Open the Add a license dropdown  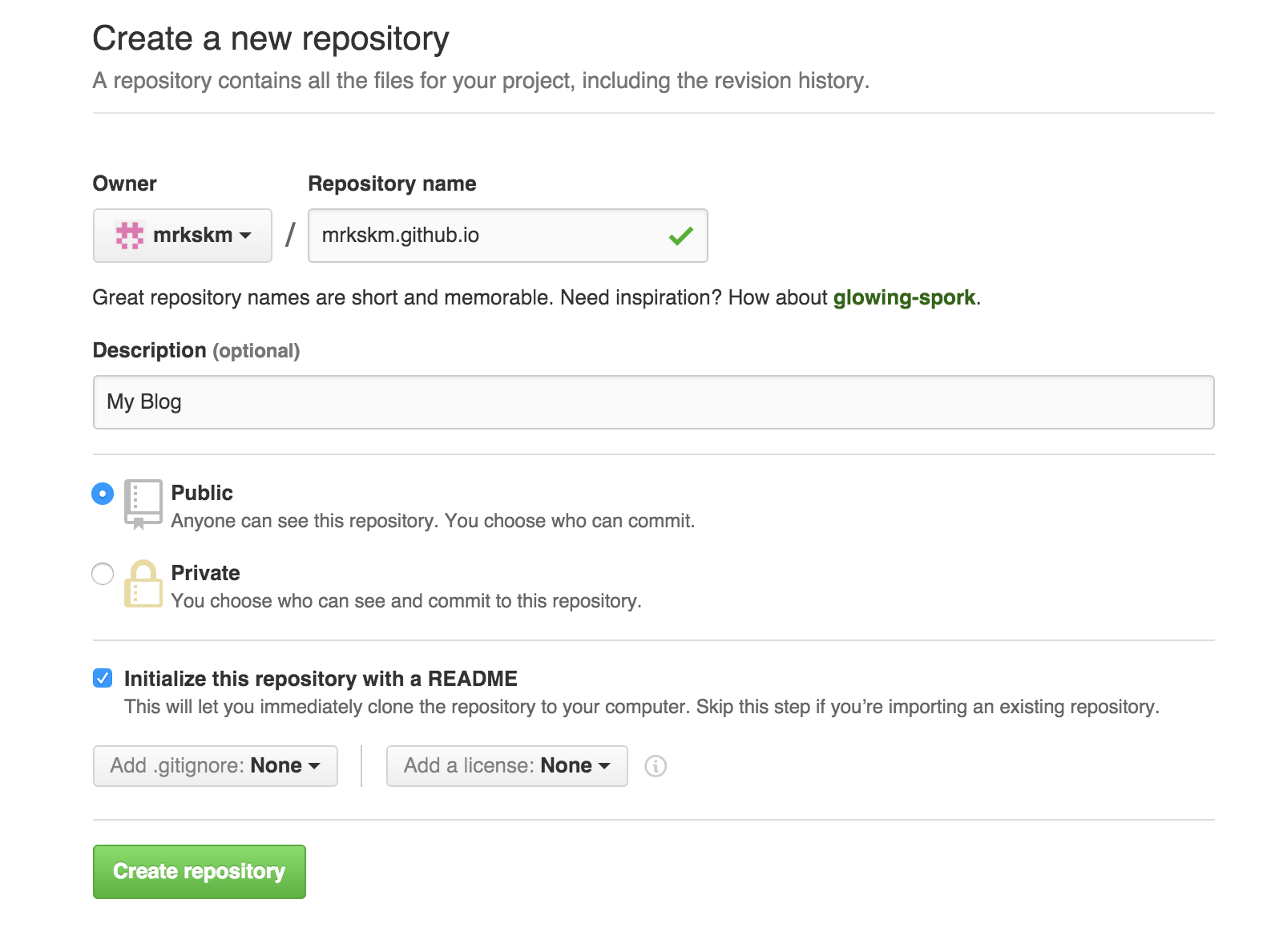click(507, 766)
